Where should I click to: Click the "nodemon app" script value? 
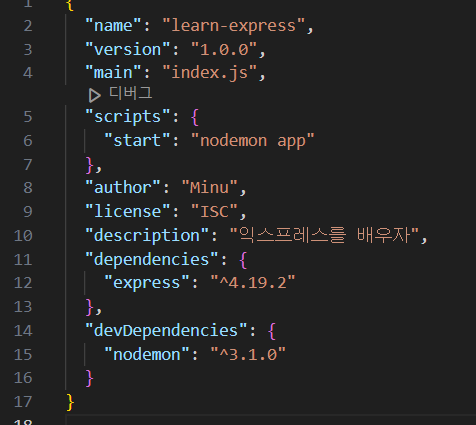253,140
